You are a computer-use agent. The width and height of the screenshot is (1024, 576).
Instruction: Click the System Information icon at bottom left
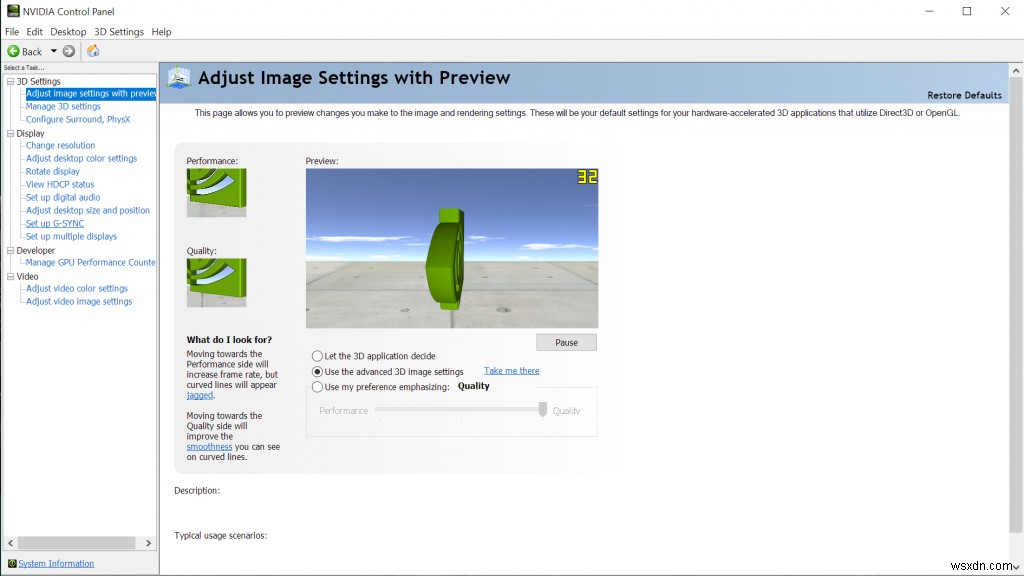click(x=10, y=563)
